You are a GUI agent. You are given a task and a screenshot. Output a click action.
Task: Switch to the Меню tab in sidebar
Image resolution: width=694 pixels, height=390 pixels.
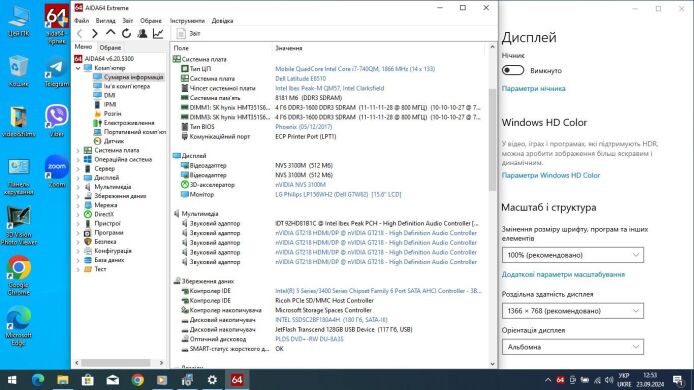tap(83, 46)
